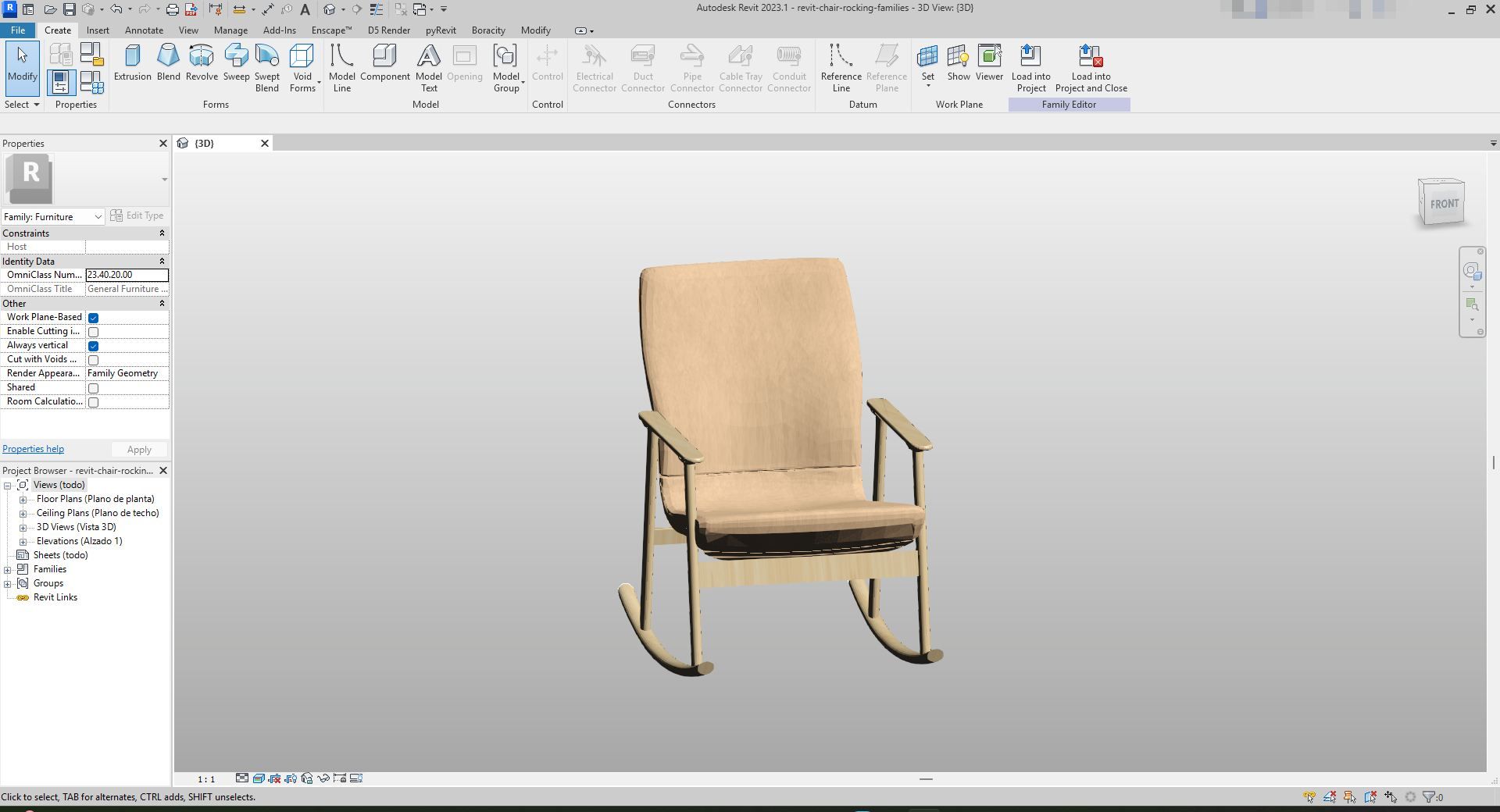Open the D5 Render tab

[389, 30]
